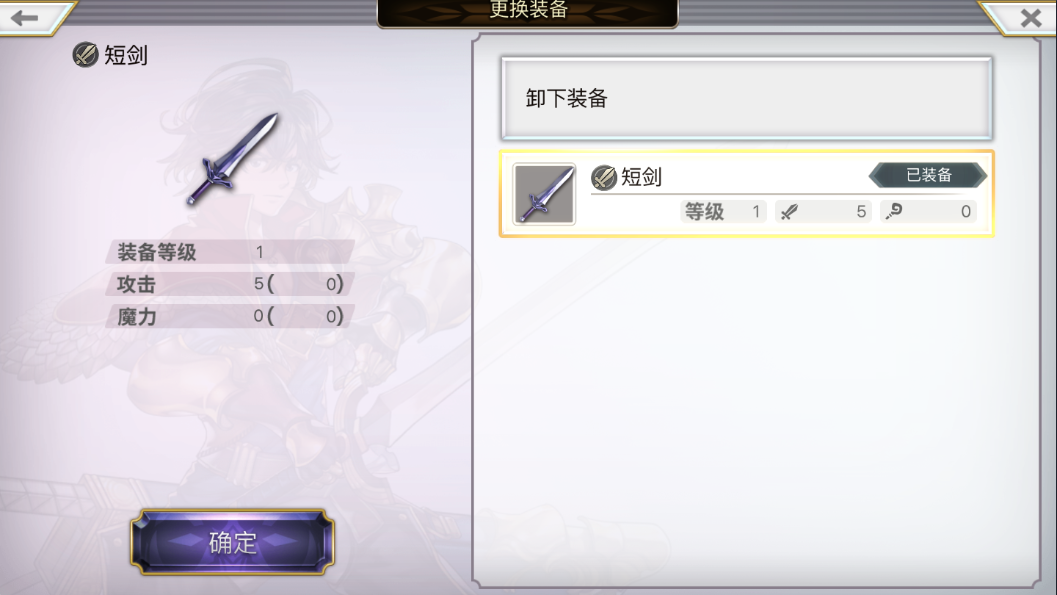Tap the 已装备 equipped badge
1057x595 pixels.
tap(928, 175)
